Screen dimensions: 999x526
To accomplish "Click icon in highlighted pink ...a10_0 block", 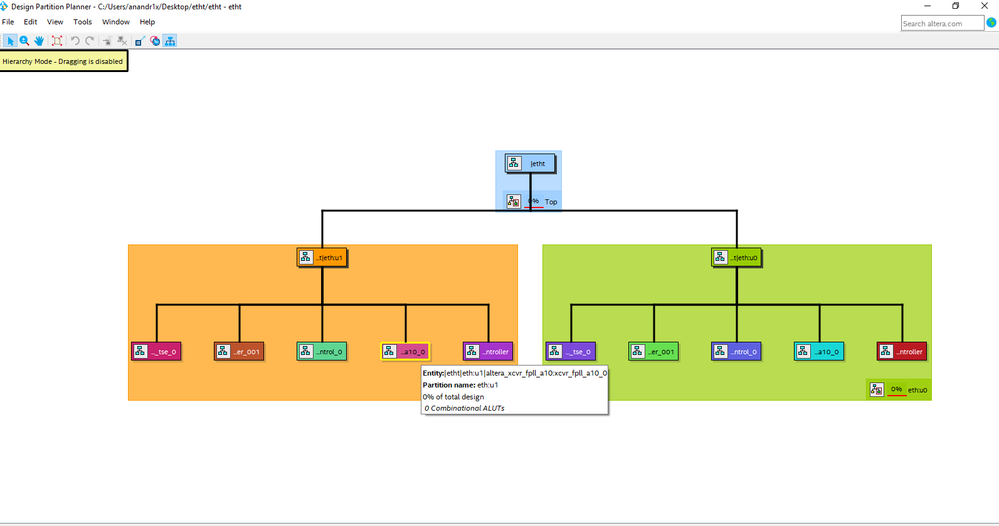I will click(389, 352).
